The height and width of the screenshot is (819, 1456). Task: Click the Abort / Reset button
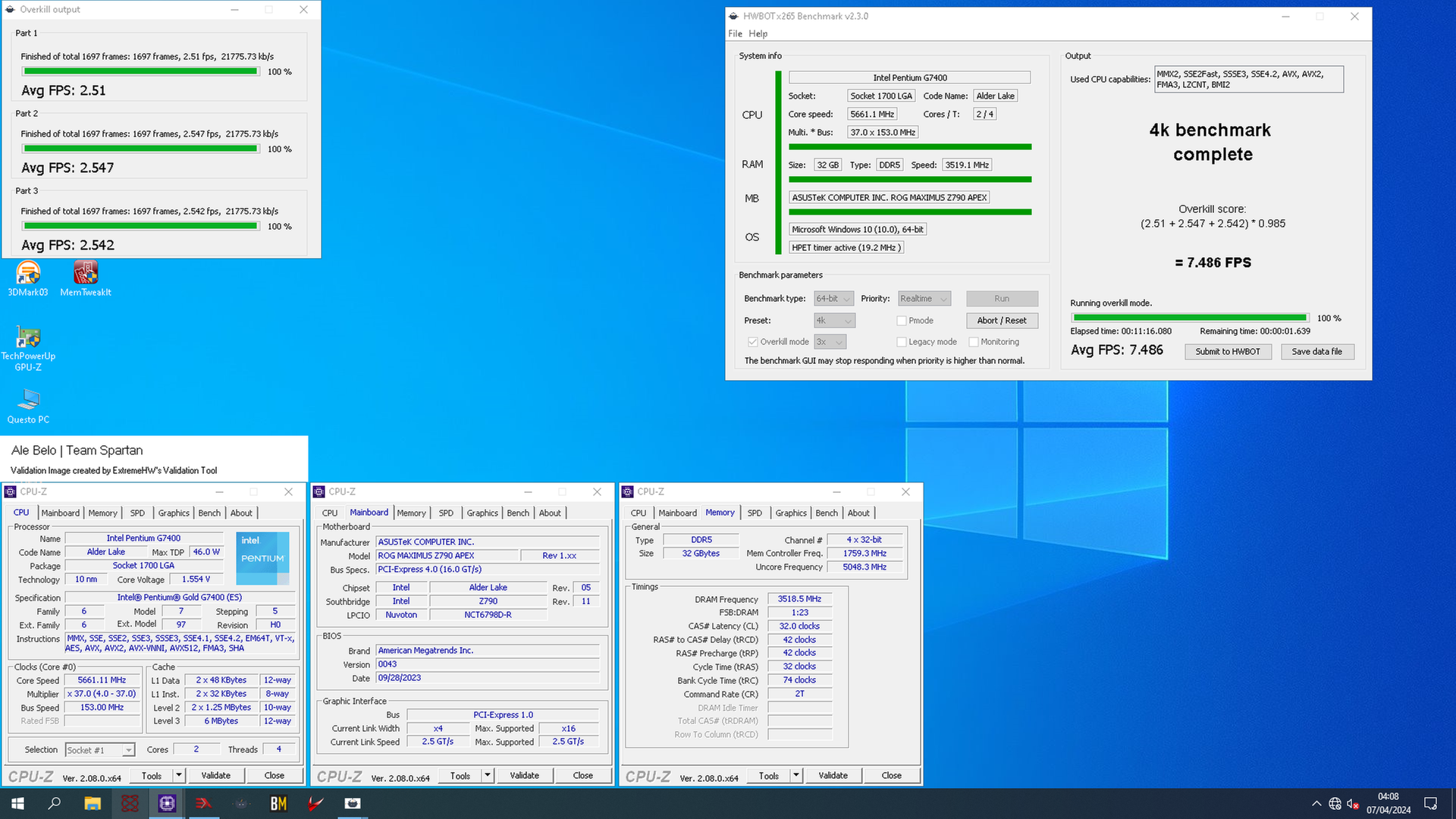point(1002,321)
